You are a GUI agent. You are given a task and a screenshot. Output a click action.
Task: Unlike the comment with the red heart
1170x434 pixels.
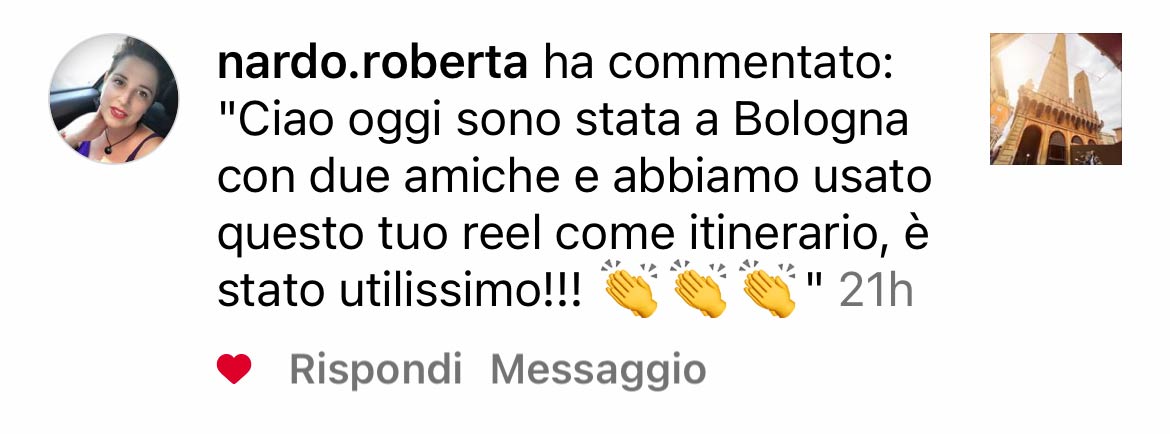(234, 369)
